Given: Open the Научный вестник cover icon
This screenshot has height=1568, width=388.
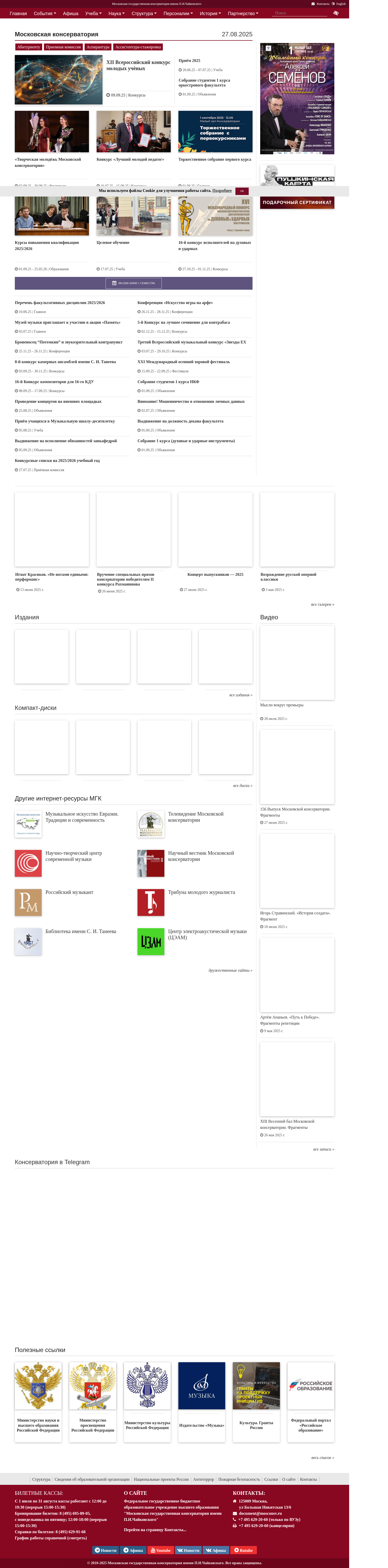Looking at the screenshot, I should 151,863.
